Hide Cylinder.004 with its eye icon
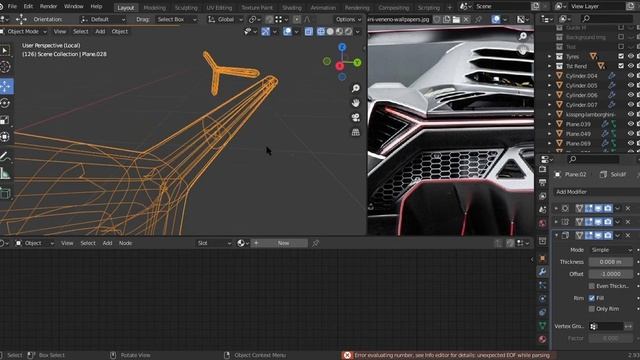This screenshot has height=360, width=640. (x=631, y=76)
